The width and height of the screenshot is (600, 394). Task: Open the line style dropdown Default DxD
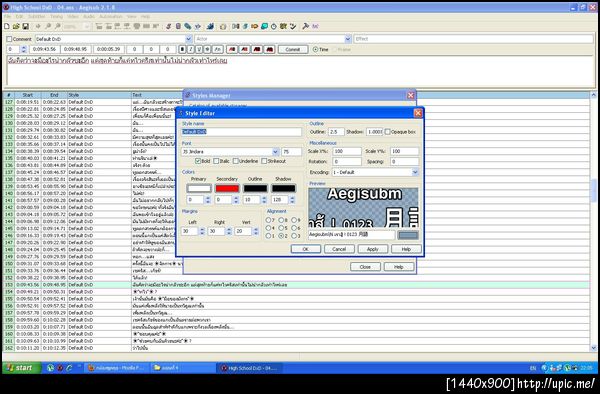click(189, 39)
